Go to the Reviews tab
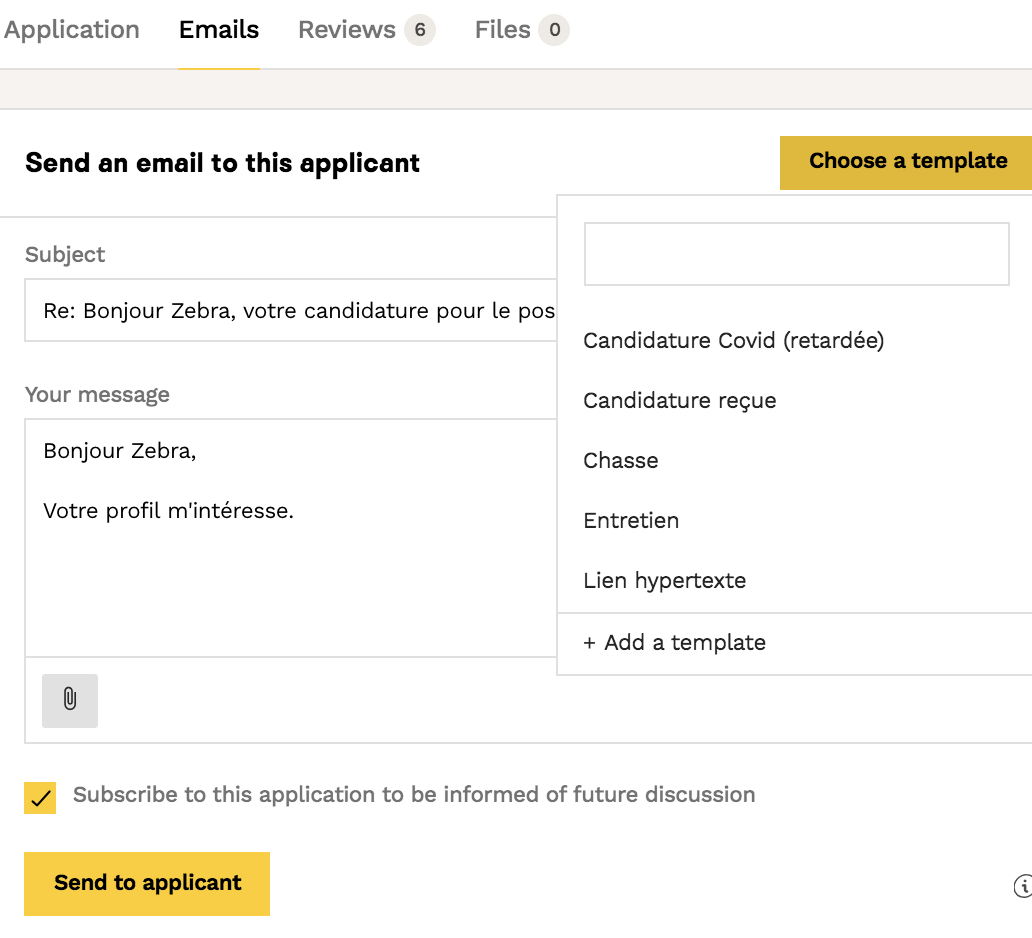This screenshot has height=938, width=1032. click(x=347, y=30)
